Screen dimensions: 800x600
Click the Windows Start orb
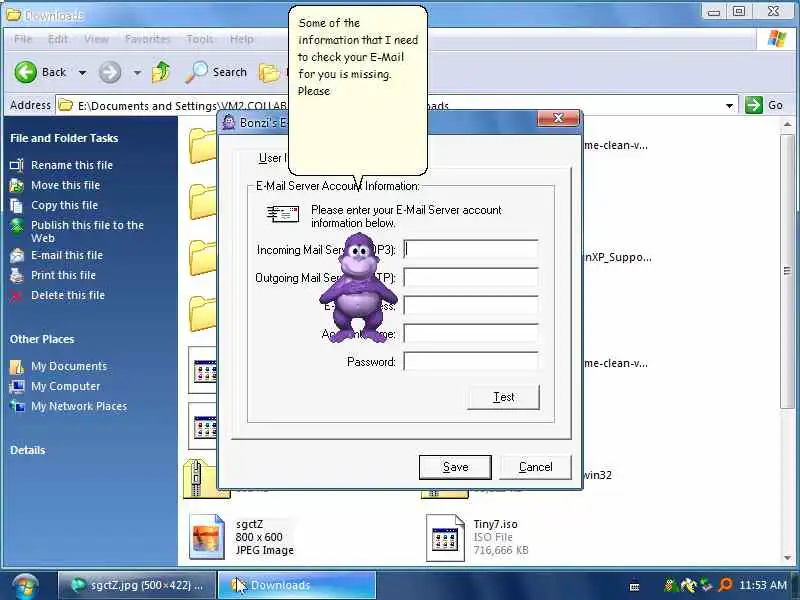(24, 586)
